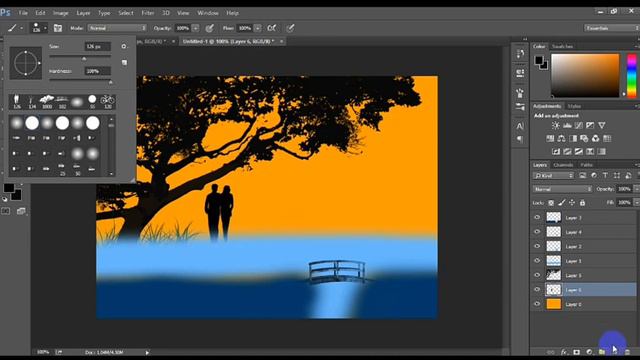
Task: Open the Brush tool preset picker icon
Action: (14, 28)
